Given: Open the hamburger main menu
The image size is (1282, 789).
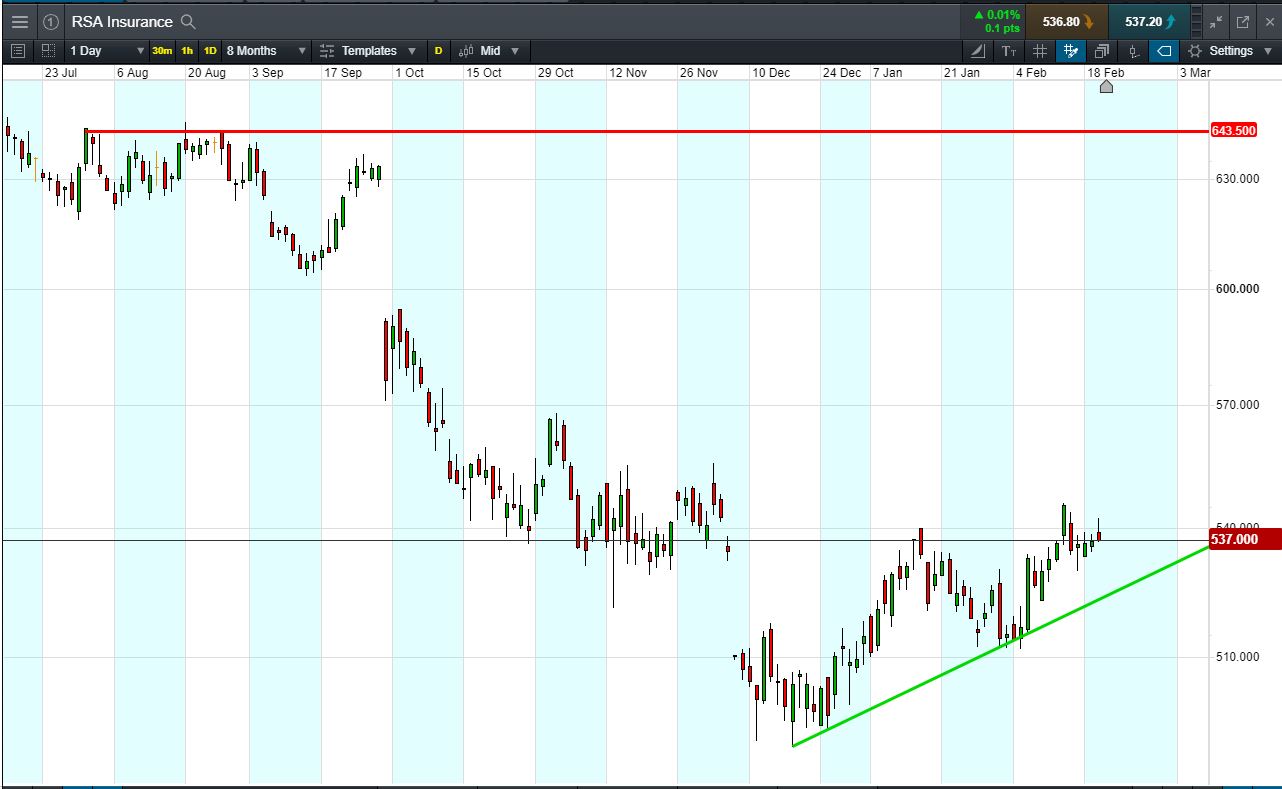Looking at the screenshot, I should pyautogui.click(x=20, y=21).
